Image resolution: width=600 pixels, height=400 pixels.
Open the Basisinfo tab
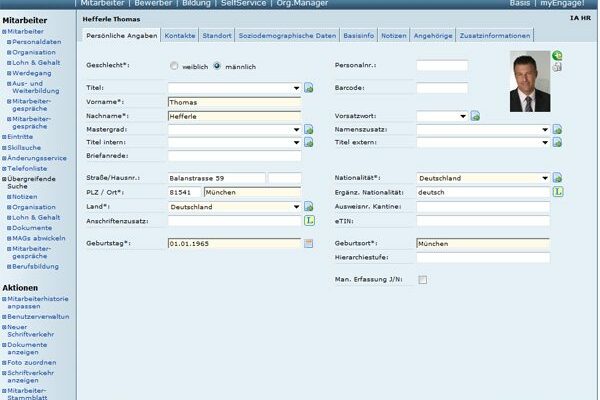pos(359,36)
